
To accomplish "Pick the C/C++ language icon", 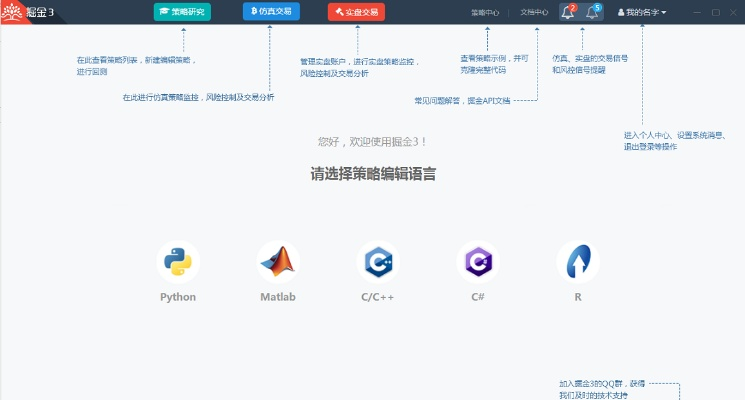I will click(x=378, y=262).
